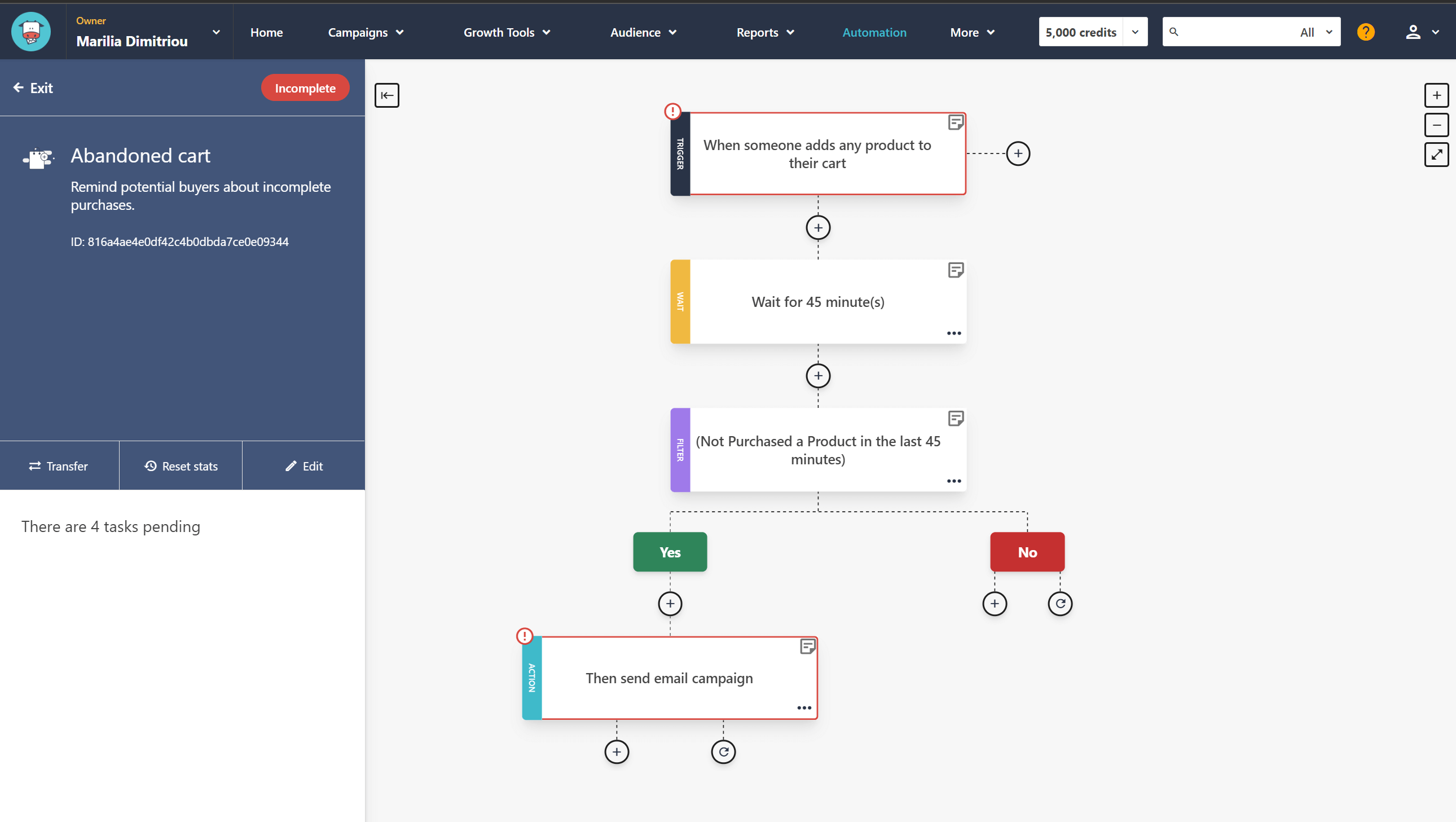Image resolution: width=1456 pixels, height=822 pixels.
Task: Open note icon on the Wait step
Action: 955,270
